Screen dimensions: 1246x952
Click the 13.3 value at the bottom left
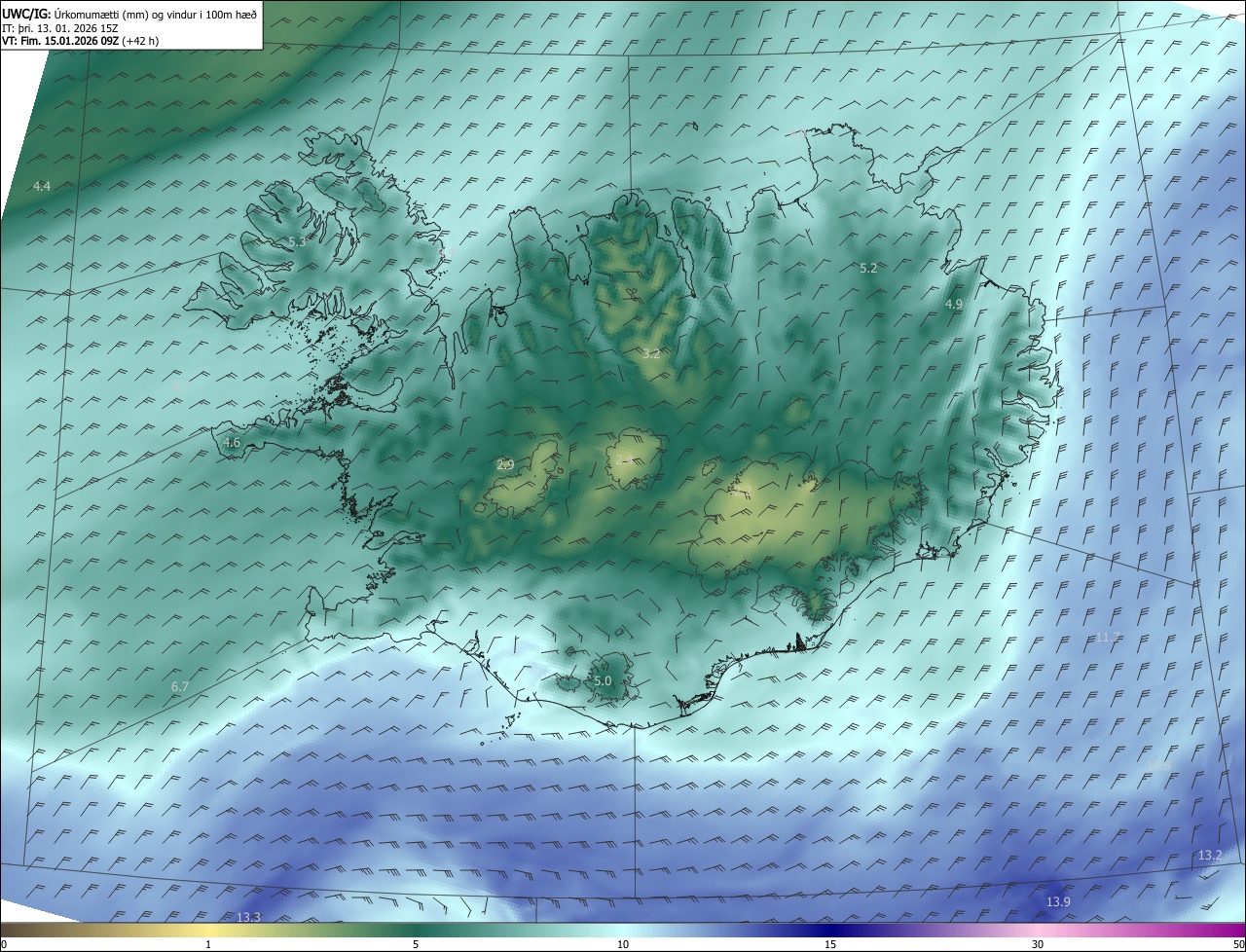tap(249, 917)
